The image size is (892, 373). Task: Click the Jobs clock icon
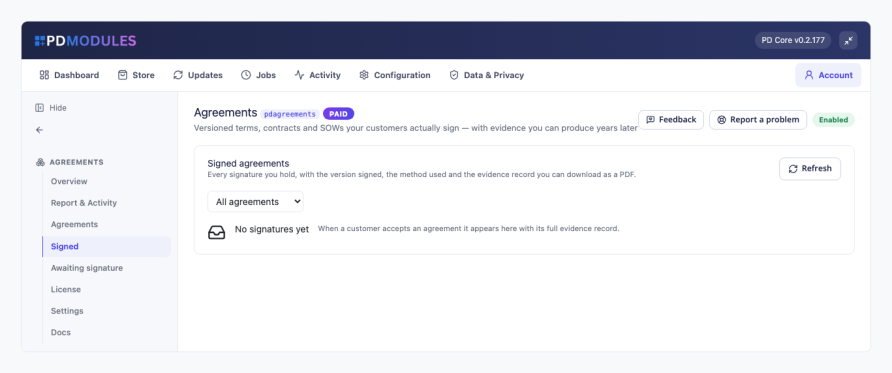point(246,75)
